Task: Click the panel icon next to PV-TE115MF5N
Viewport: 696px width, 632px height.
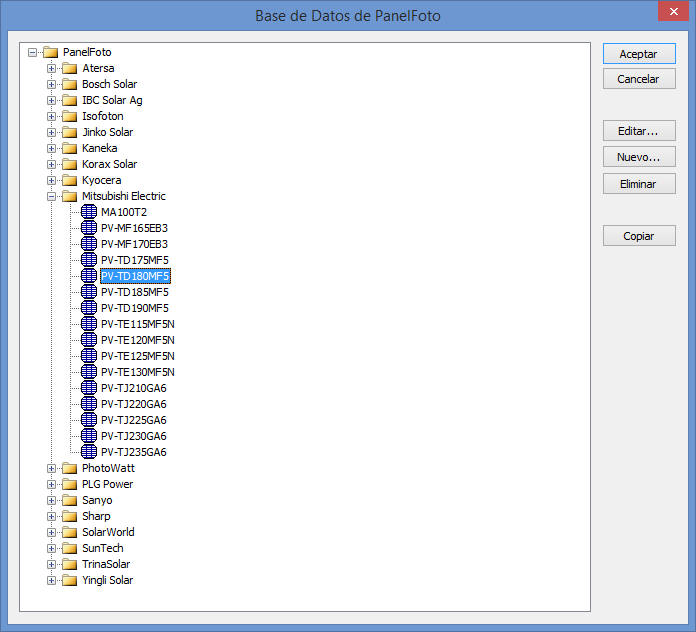Action: tap(89, 324)
